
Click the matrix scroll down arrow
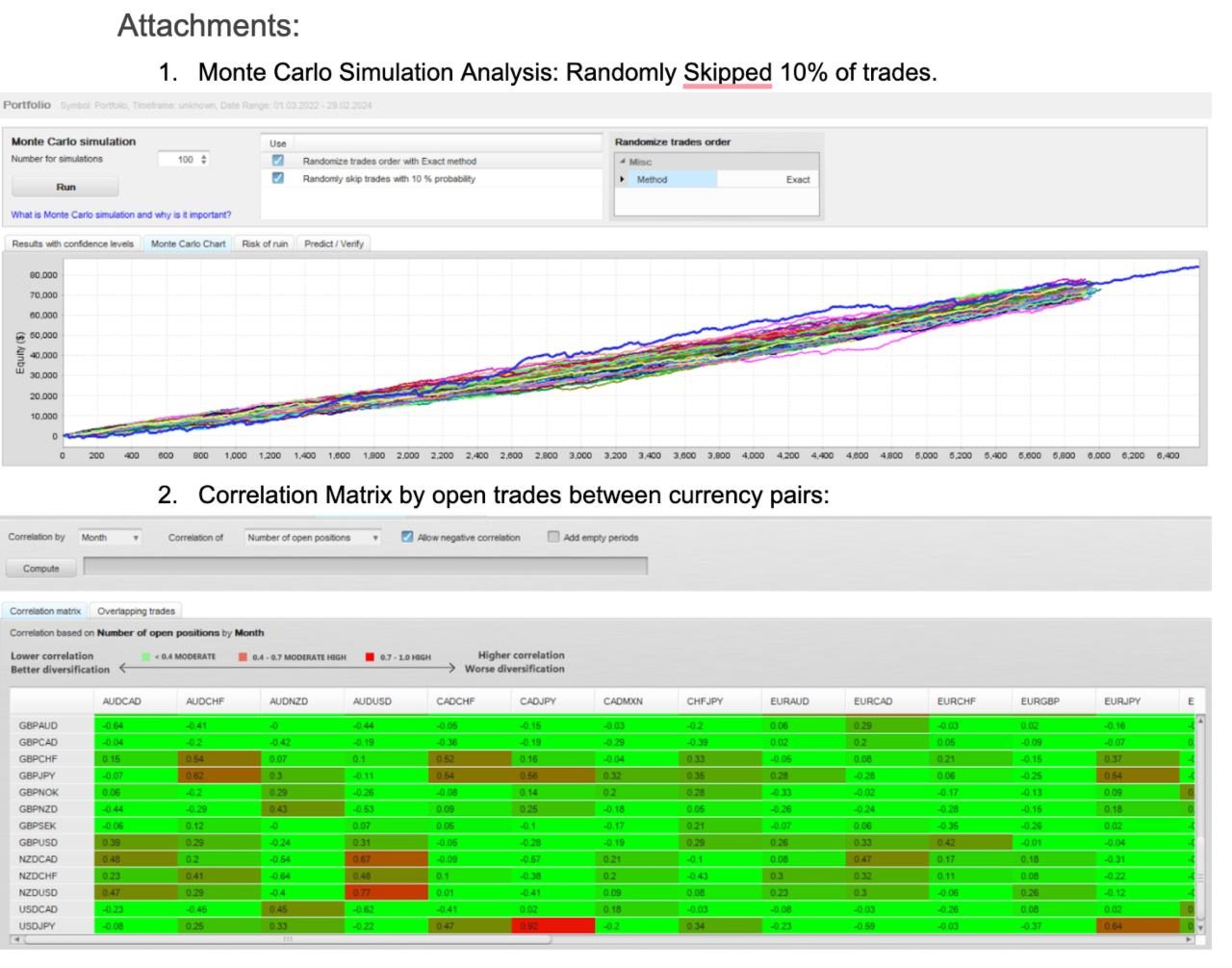(x=1199, y=928)
